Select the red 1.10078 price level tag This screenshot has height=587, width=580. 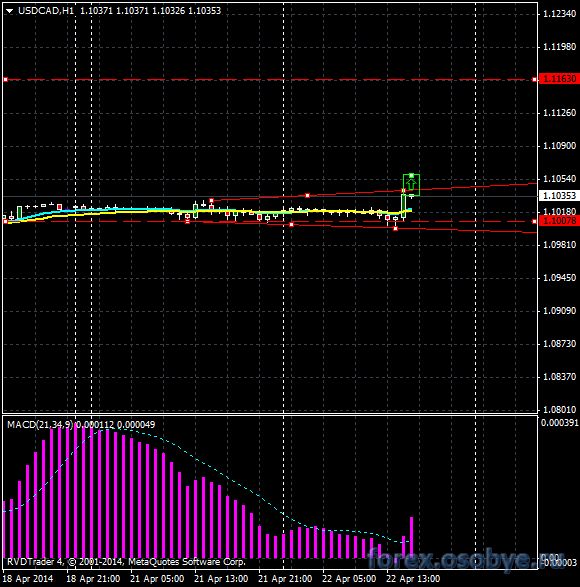559,221
